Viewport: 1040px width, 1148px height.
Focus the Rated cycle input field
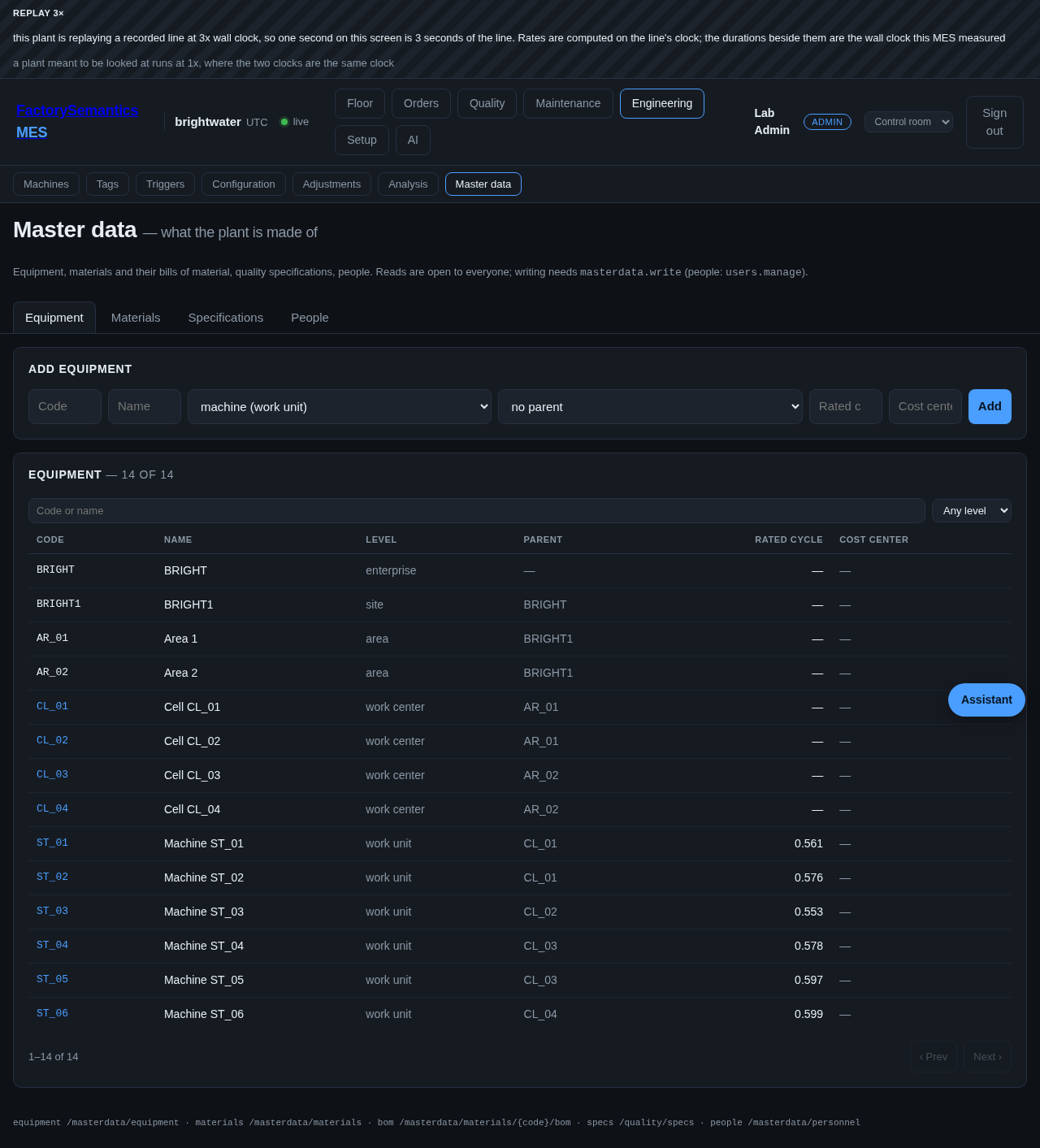pos(846,406)
